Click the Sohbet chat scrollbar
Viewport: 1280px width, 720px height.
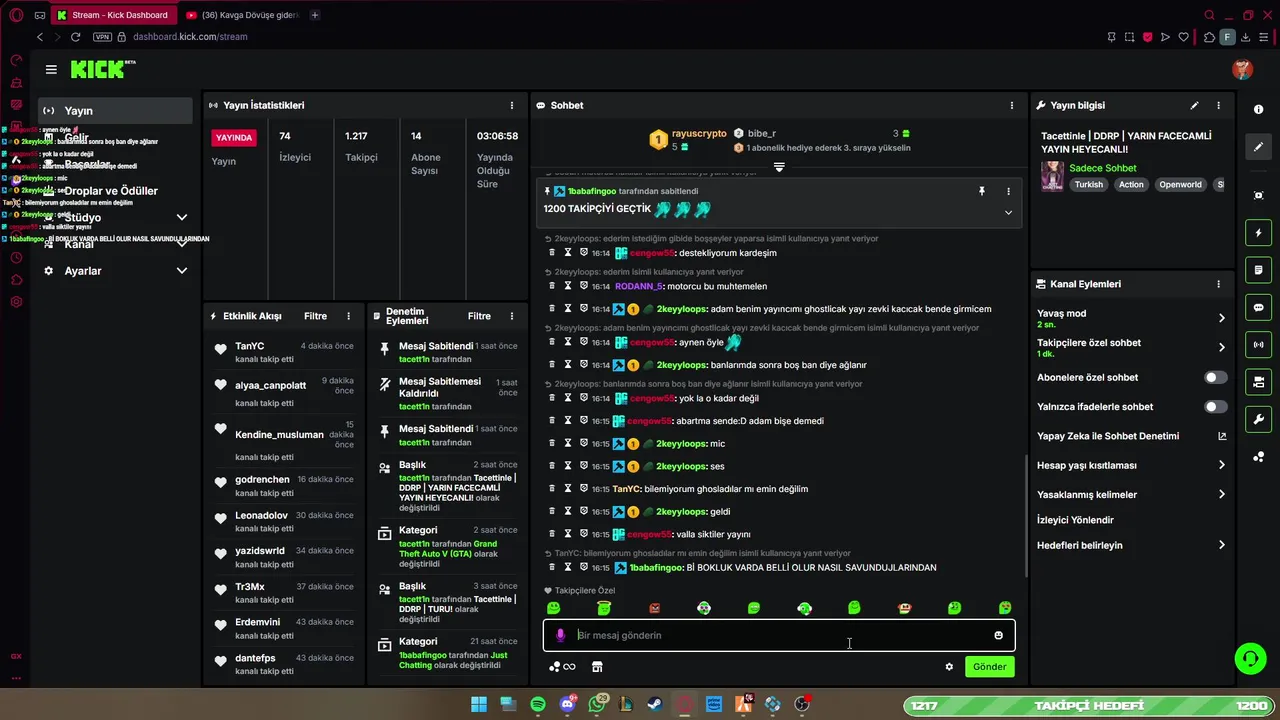point(1025,514)
